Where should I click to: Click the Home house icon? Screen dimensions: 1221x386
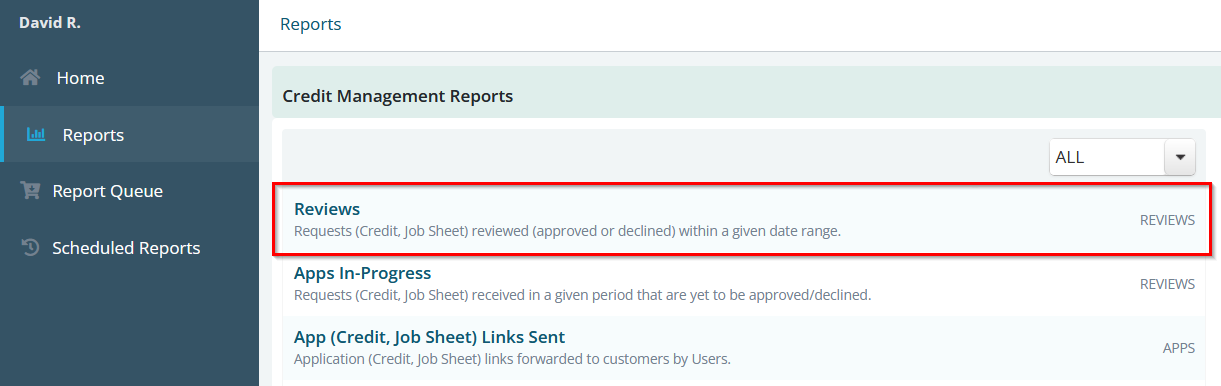(x=30, y=78)
